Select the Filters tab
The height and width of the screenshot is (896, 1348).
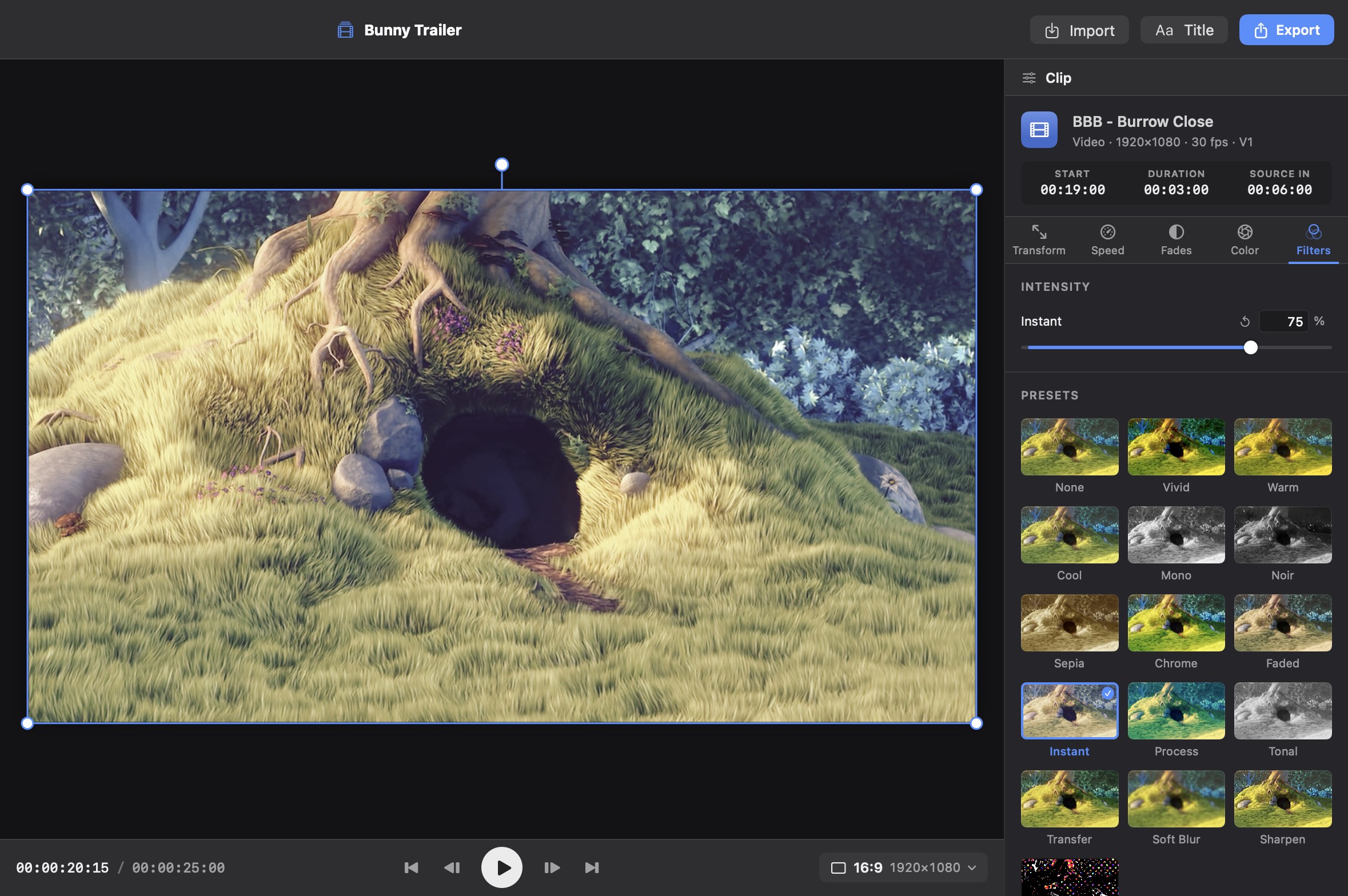point(1313,240)
